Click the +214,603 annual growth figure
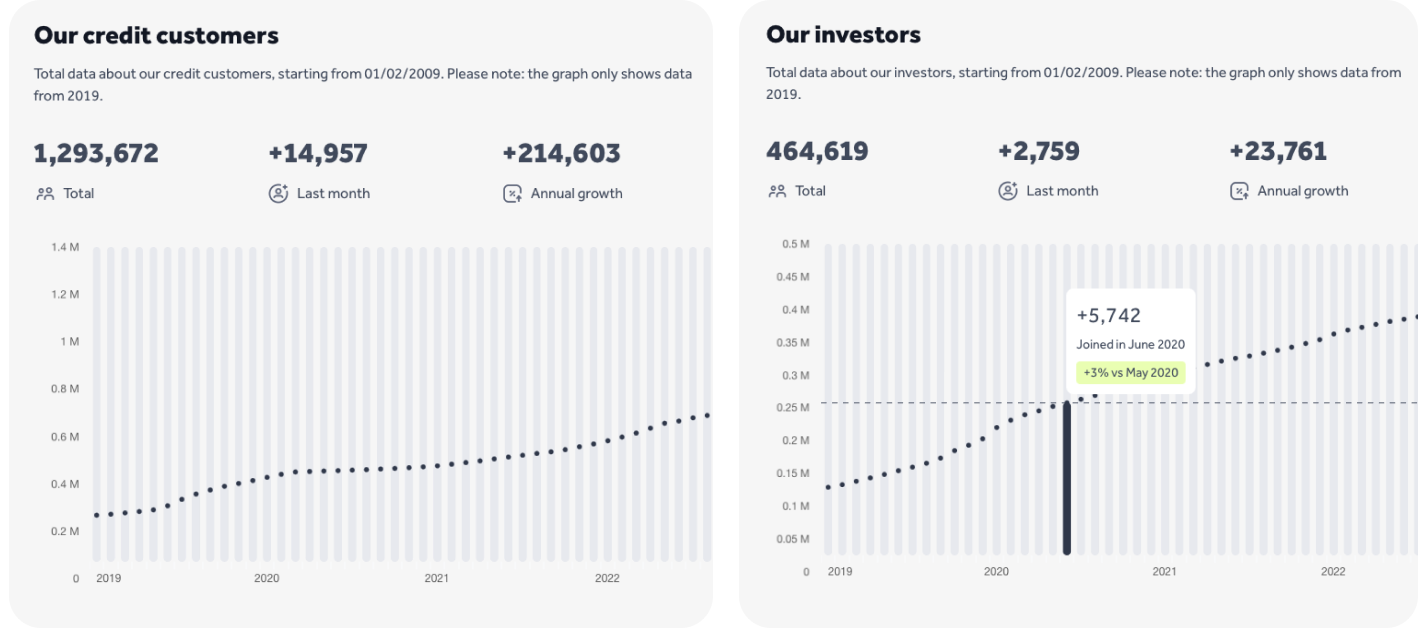 click(561, 153)
